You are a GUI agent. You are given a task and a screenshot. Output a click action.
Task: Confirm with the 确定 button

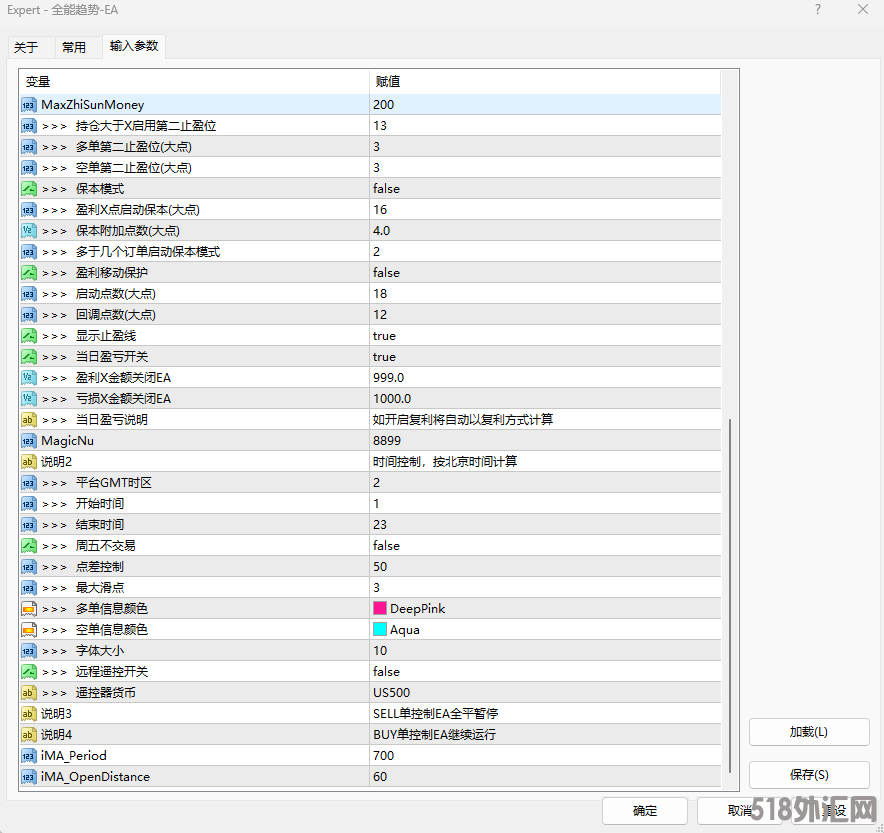click(x=644, y=811)
